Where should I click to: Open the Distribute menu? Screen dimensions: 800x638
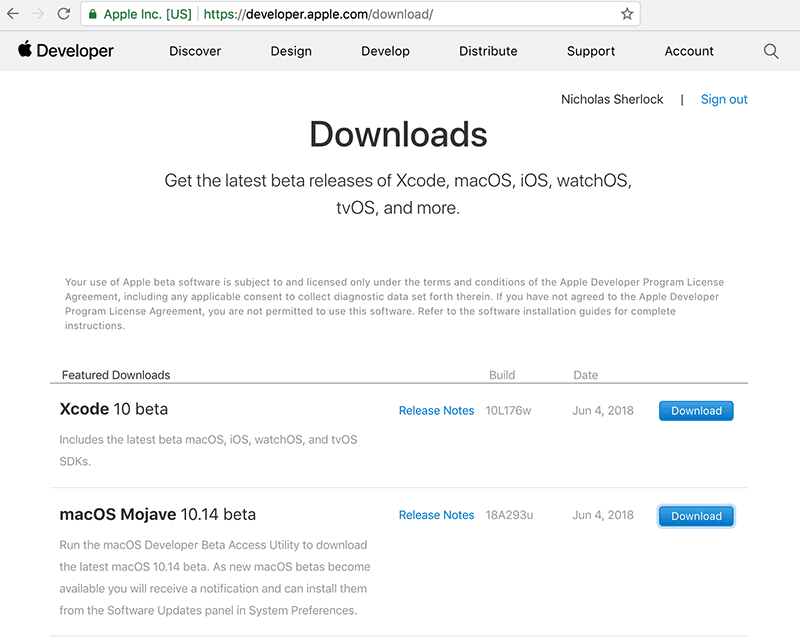488,51
